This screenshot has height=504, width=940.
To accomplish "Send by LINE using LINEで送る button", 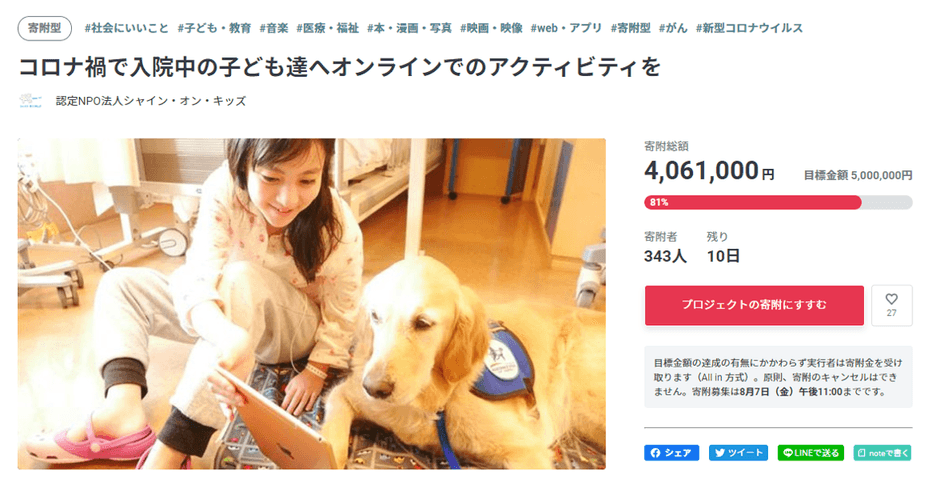I will [811, 452].
